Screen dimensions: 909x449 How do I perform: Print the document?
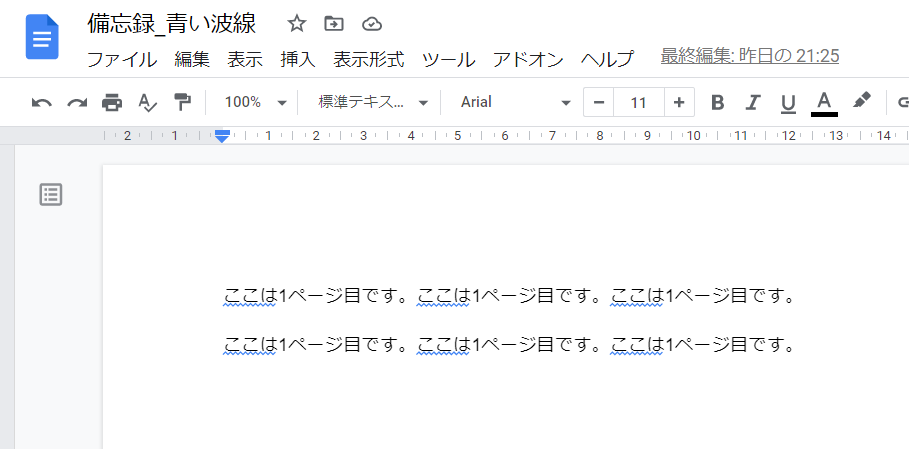[x=112, y=103]
